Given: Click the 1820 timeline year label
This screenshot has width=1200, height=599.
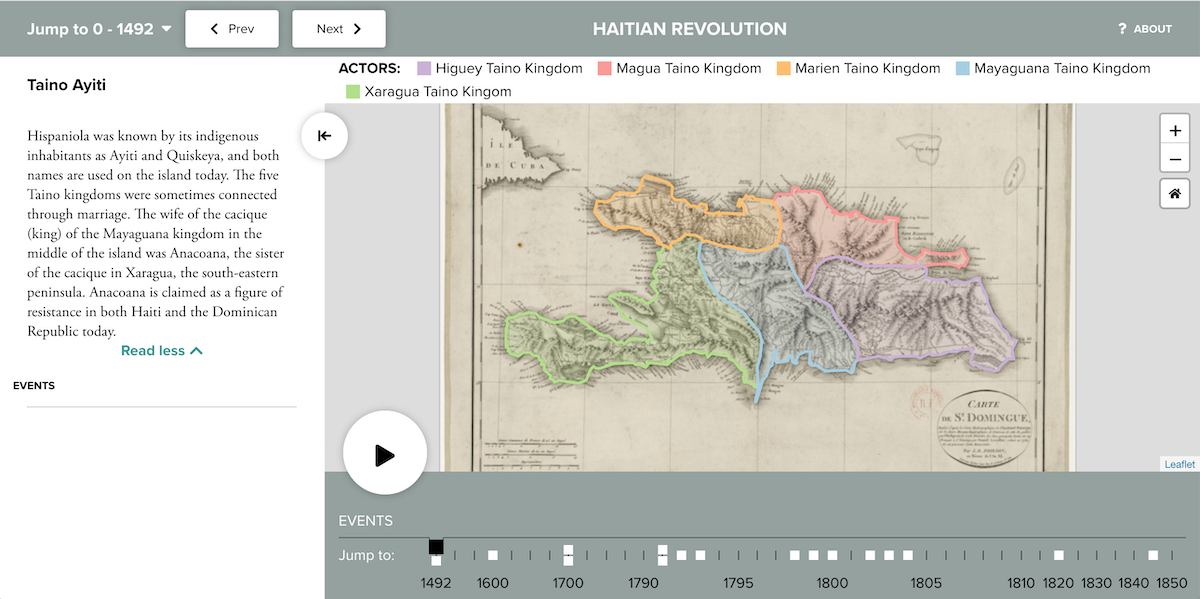Looking at the screenshot, I should point(1058,583).
